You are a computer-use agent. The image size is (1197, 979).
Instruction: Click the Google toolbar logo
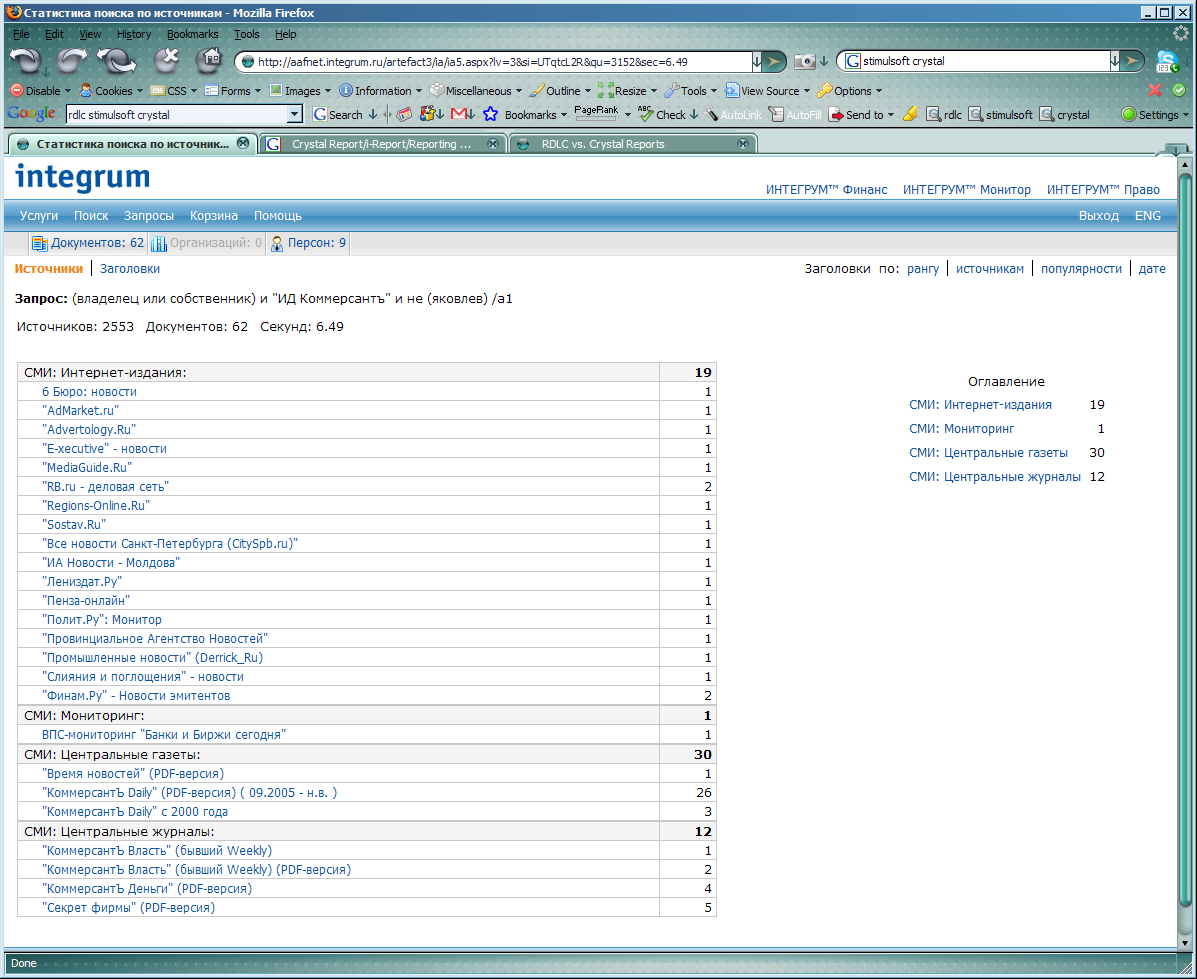click(x=31, y=114)
